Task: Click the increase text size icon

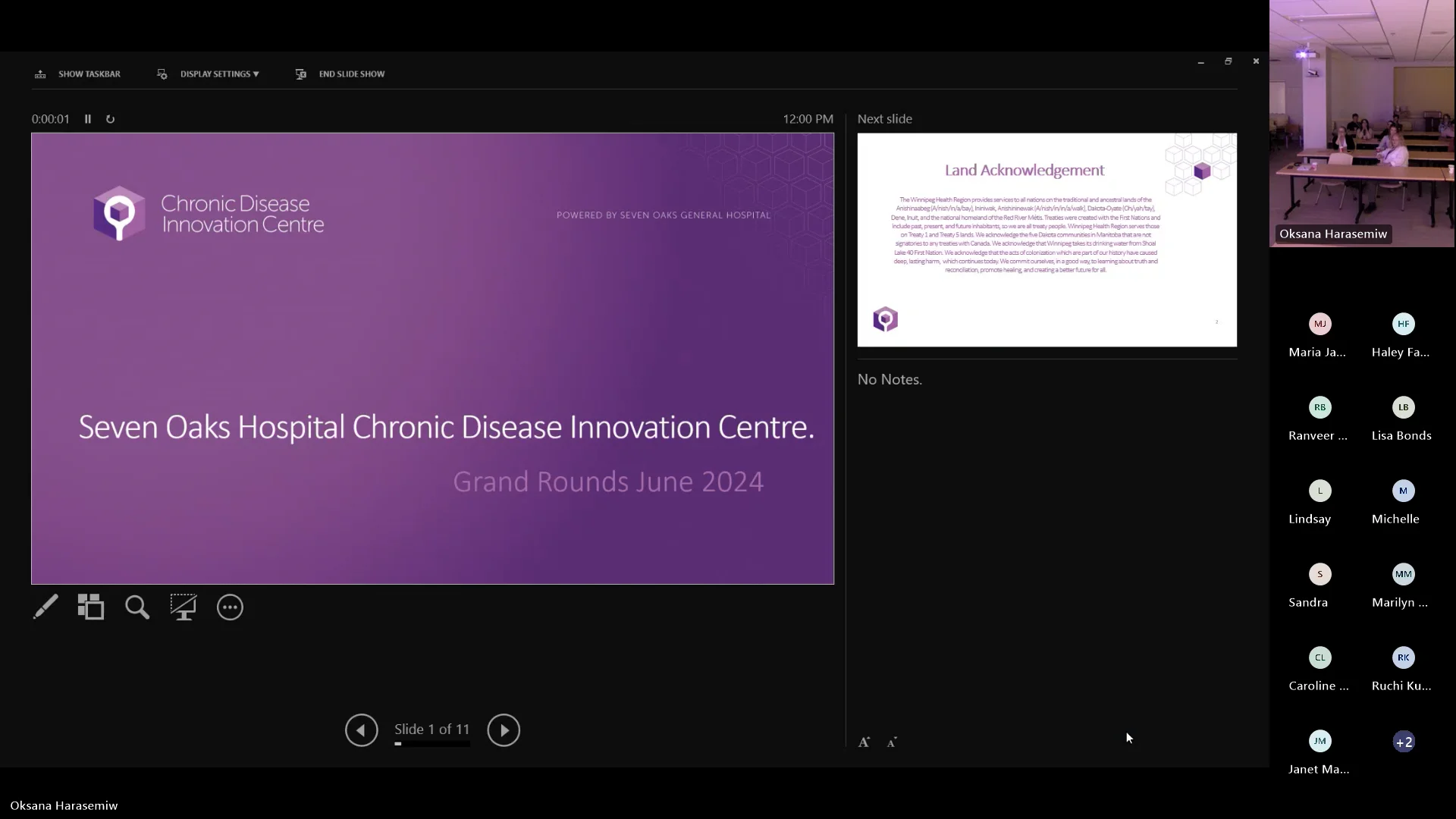Action: coord(864,742)
